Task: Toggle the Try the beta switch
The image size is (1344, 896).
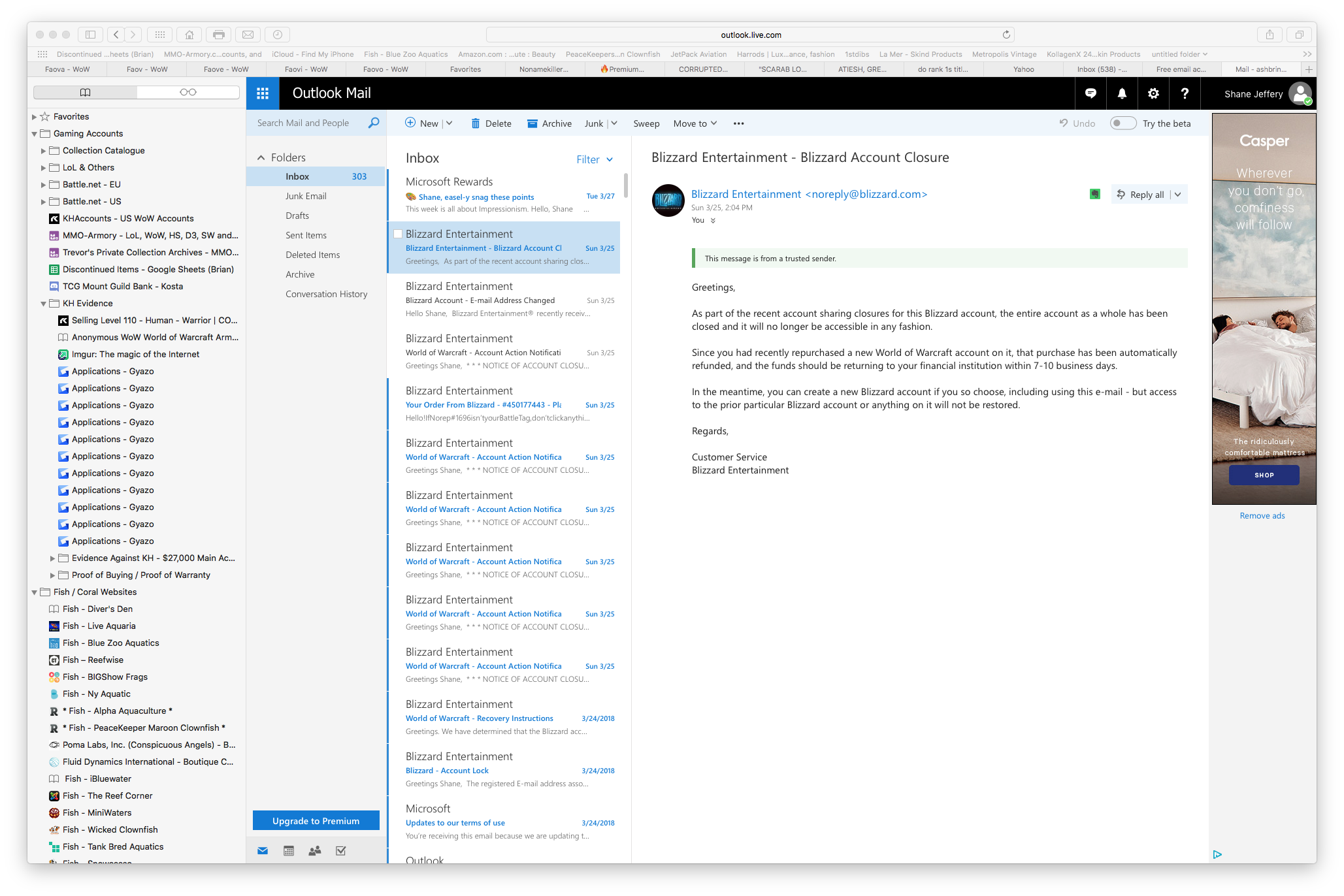Action: pyautogui.click(x=1123, y=123)
